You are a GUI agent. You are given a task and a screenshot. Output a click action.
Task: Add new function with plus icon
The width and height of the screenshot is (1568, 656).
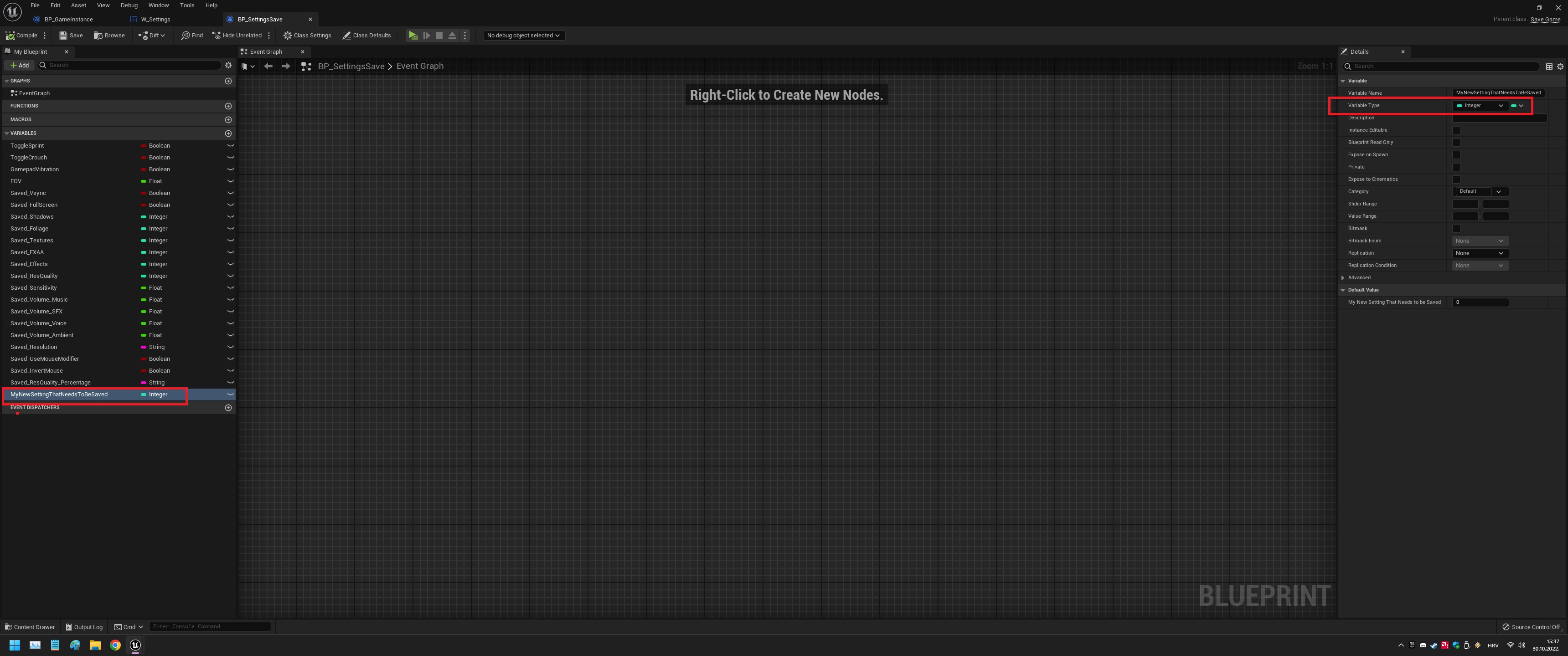(228, 106)
